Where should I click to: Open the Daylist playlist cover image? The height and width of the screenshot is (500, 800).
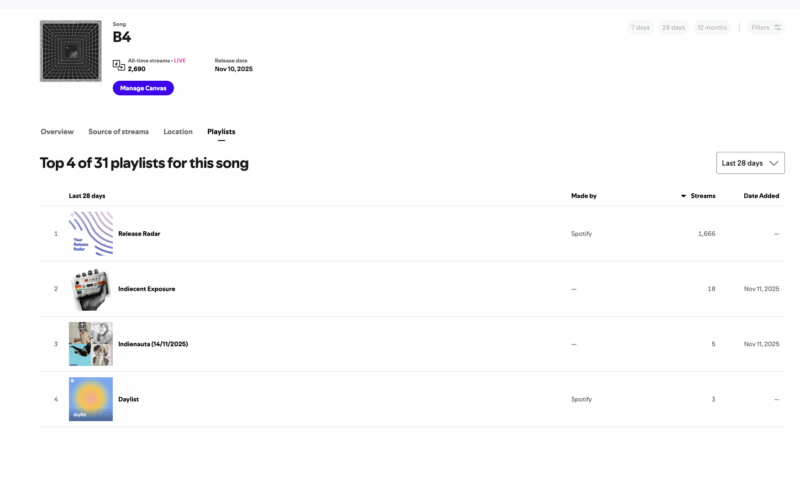(x=90, y=399)
